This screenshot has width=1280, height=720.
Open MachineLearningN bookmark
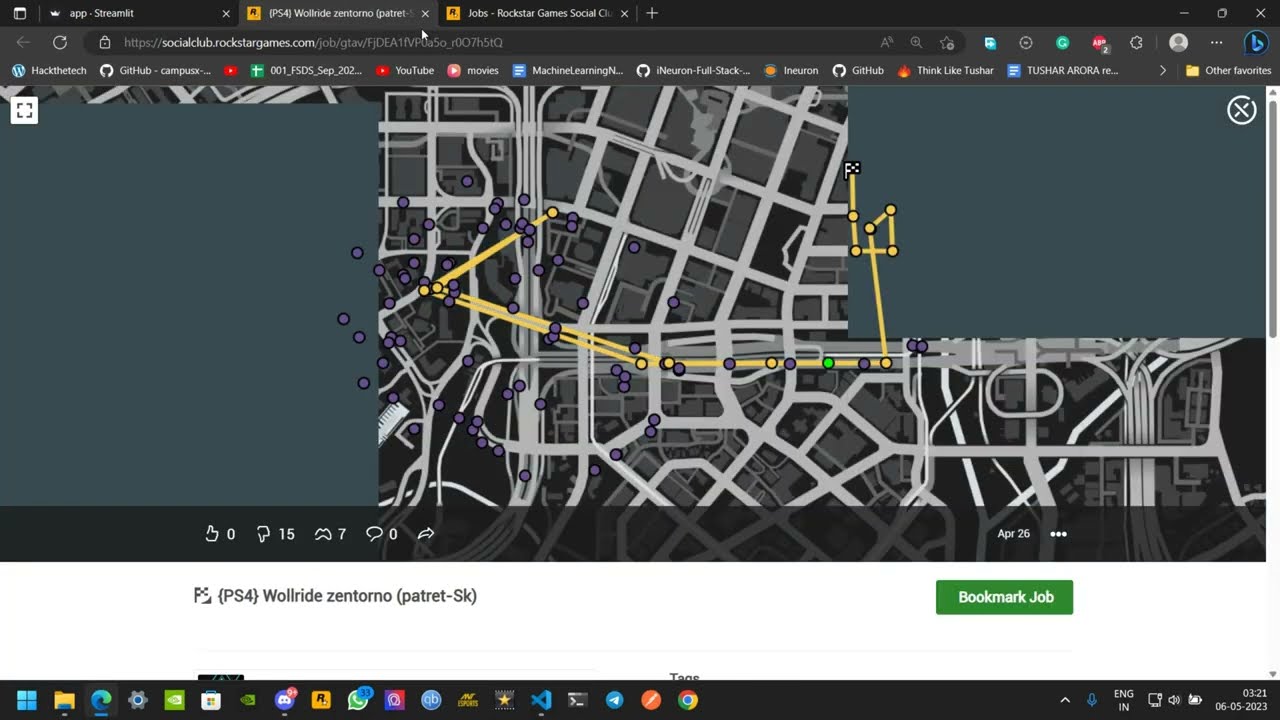coord(567,70)
